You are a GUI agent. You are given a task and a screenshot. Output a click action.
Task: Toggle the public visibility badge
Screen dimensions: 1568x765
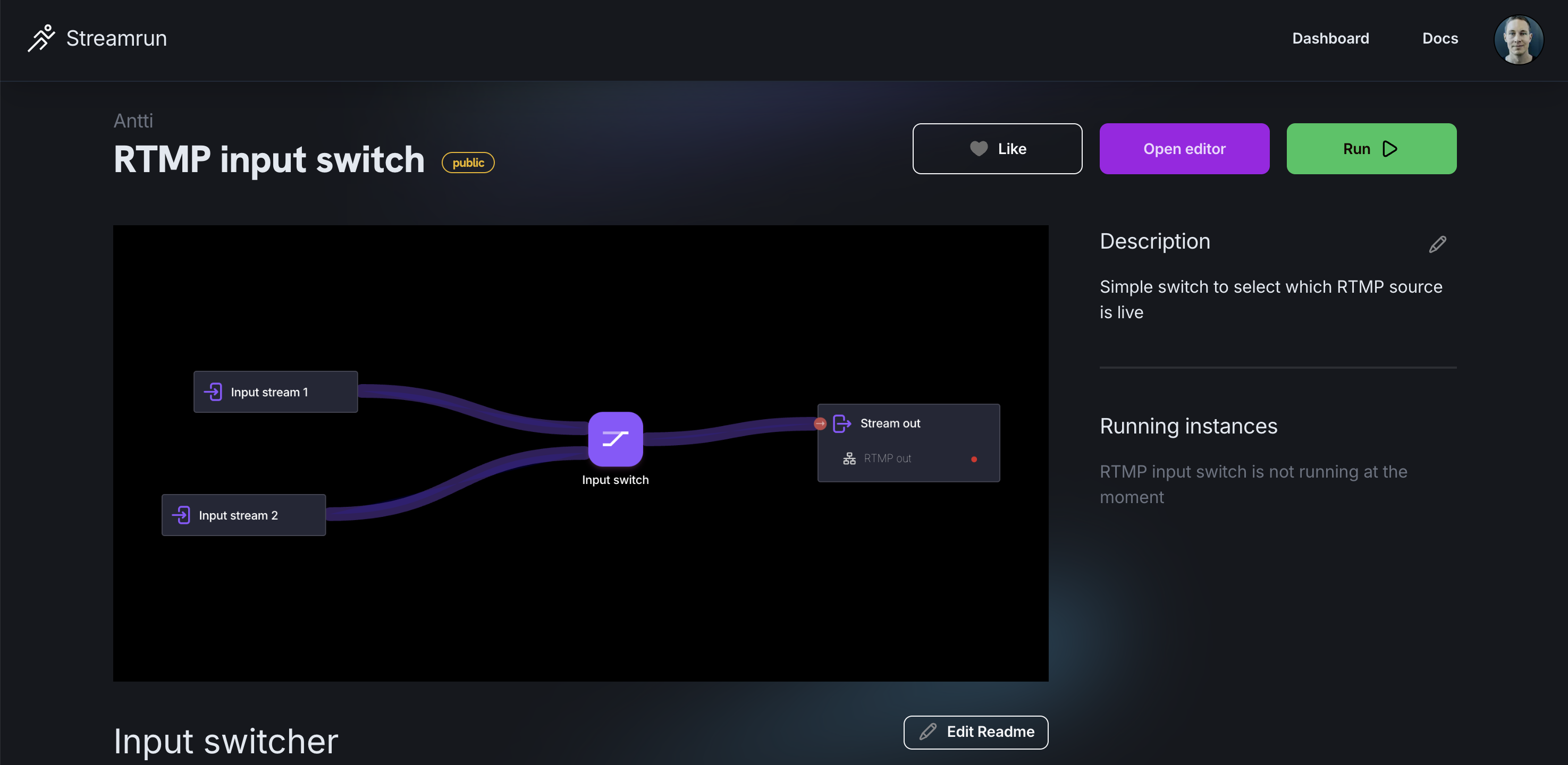click(x=468, y=162)
